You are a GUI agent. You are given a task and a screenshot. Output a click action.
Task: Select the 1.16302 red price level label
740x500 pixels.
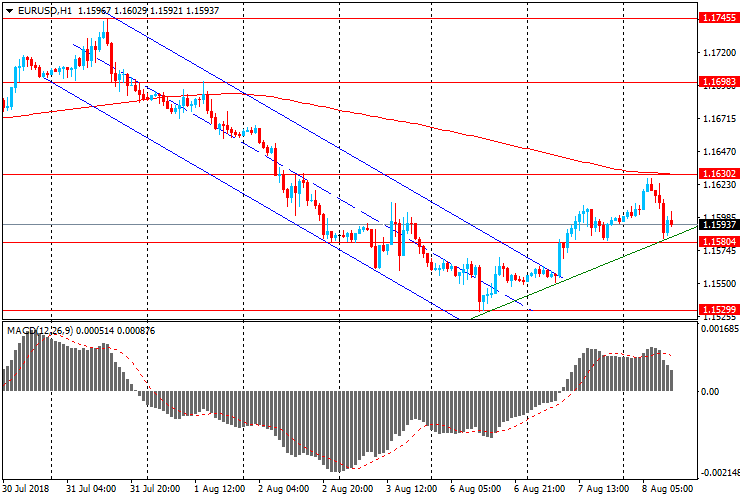click(x=719, y=174)
